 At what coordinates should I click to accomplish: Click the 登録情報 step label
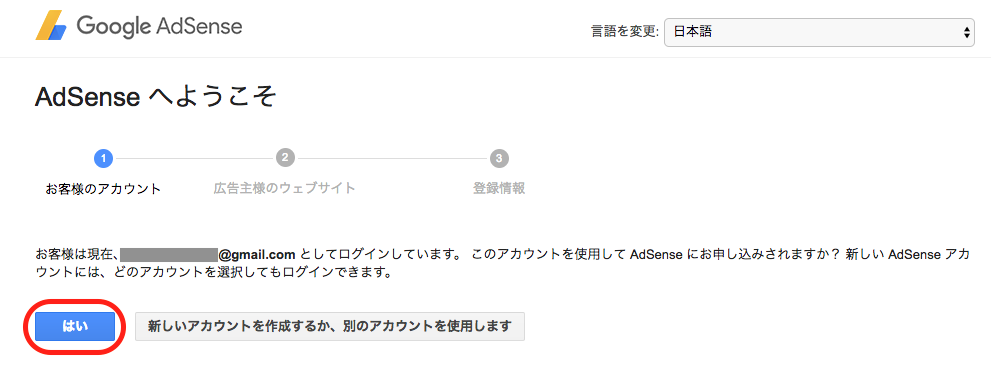[499, 188]
